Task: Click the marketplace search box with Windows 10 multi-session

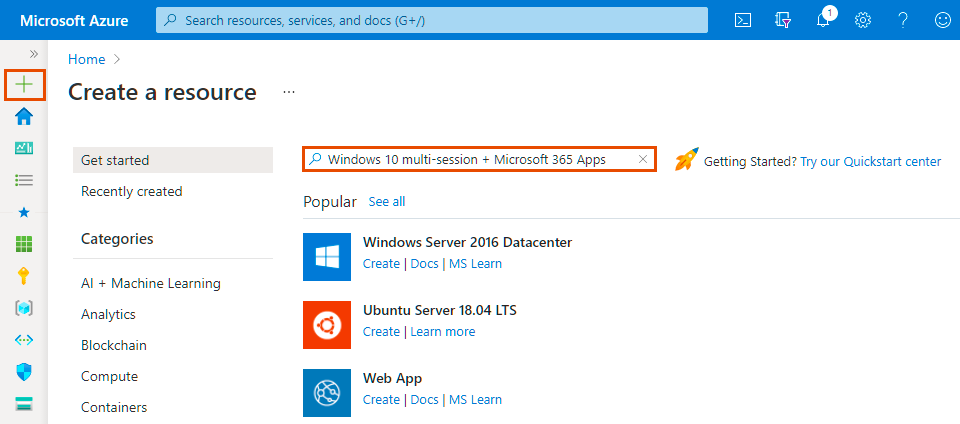Action: 479,160
